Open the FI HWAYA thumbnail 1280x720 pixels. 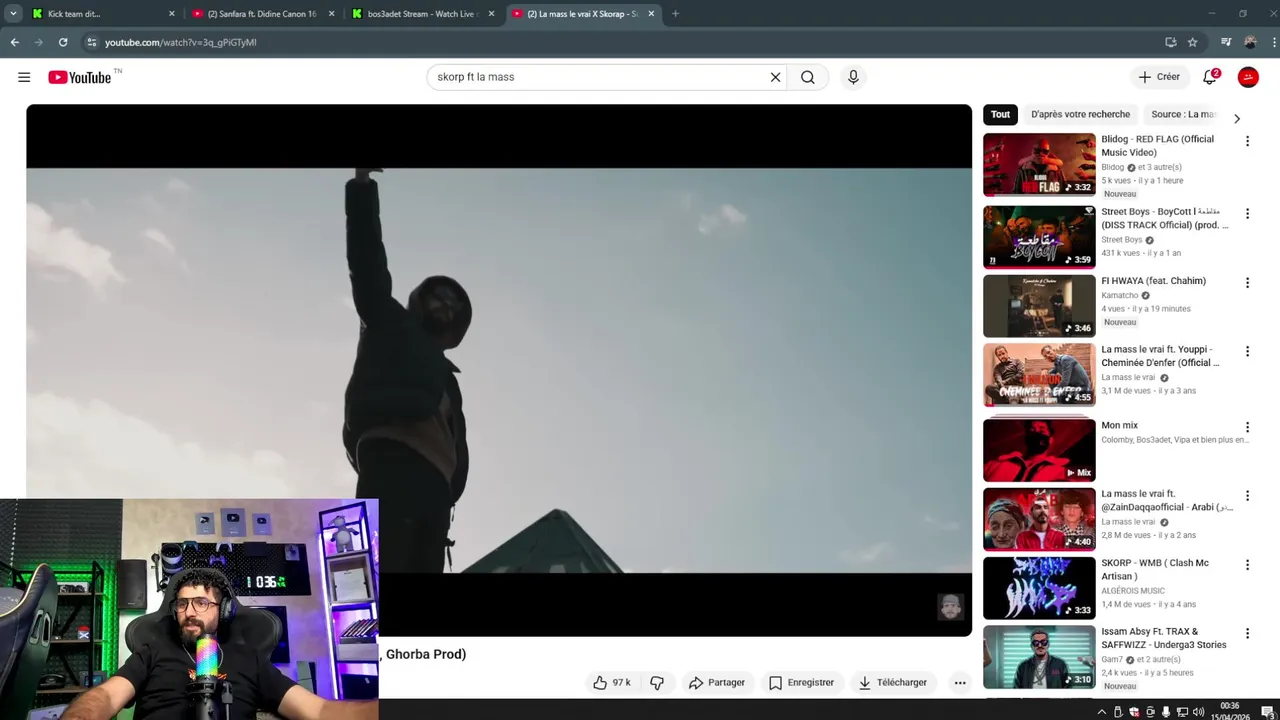tap(1039, 306)
